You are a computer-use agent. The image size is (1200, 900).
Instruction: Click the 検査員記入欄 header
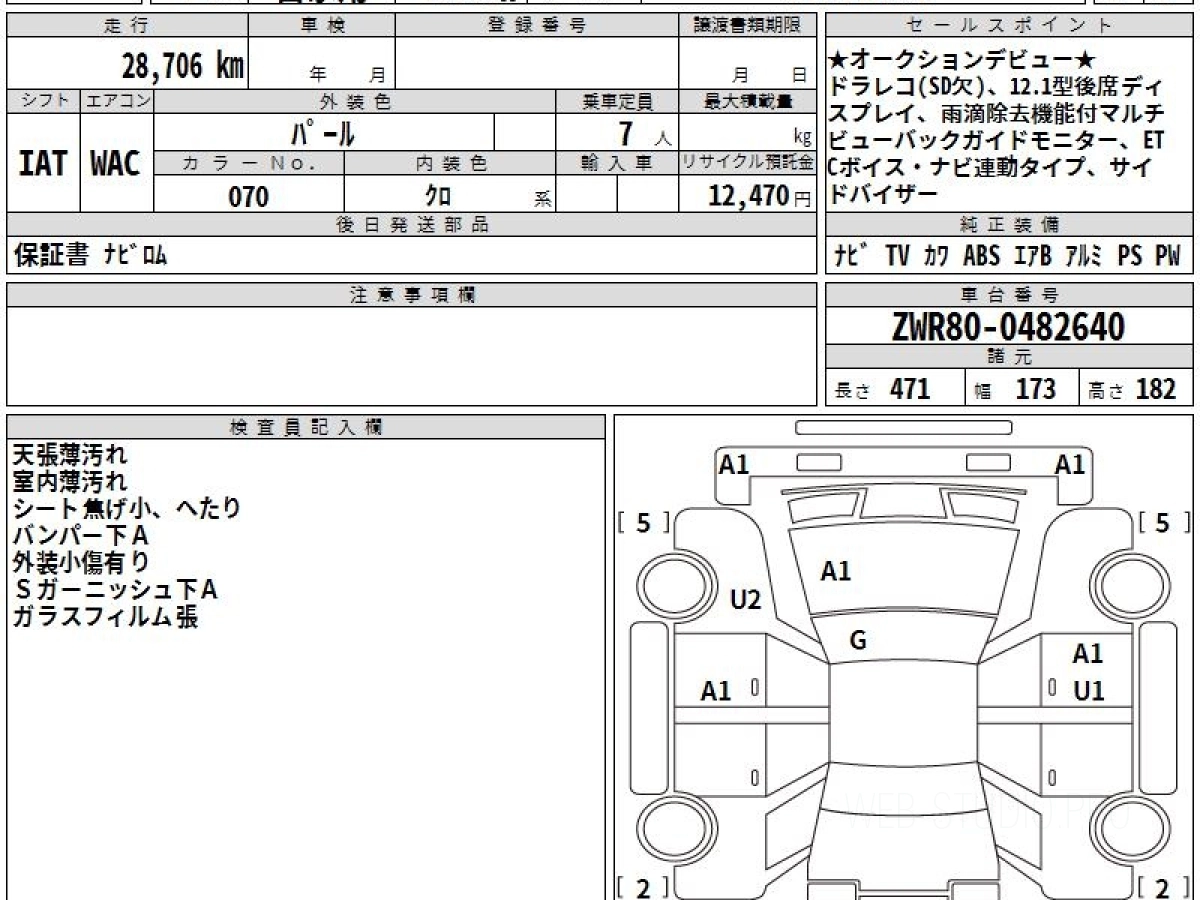(x=306, y=427)
